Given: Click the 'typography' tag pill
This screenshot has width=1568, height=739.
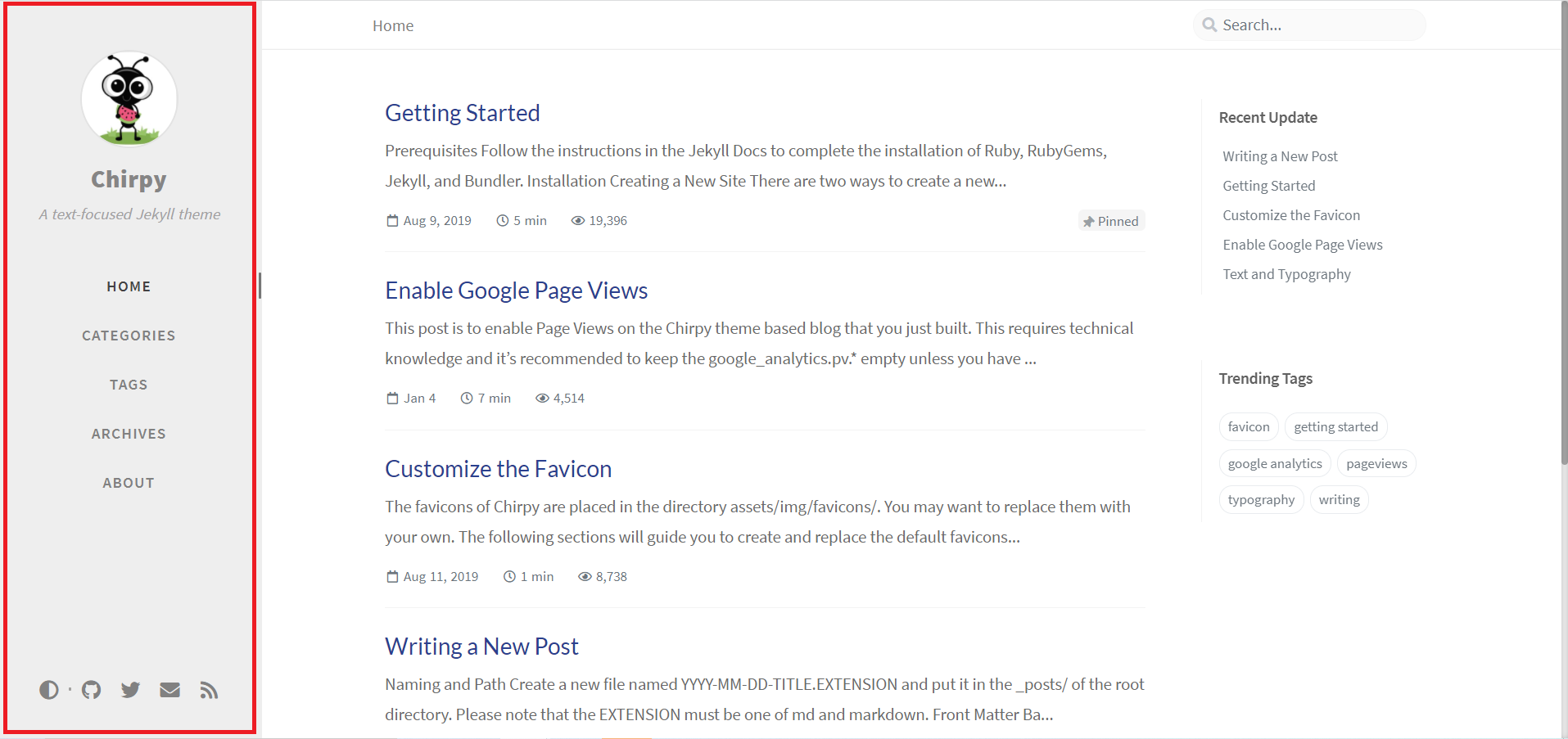Looking at the screenshot, I should coord(1261,500).
